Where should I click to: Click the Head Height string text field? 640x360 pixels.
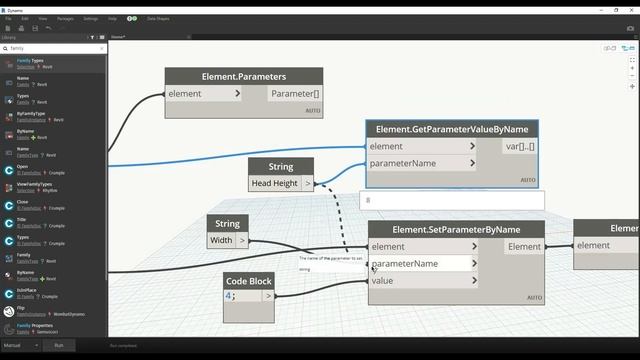click(275, 183)
